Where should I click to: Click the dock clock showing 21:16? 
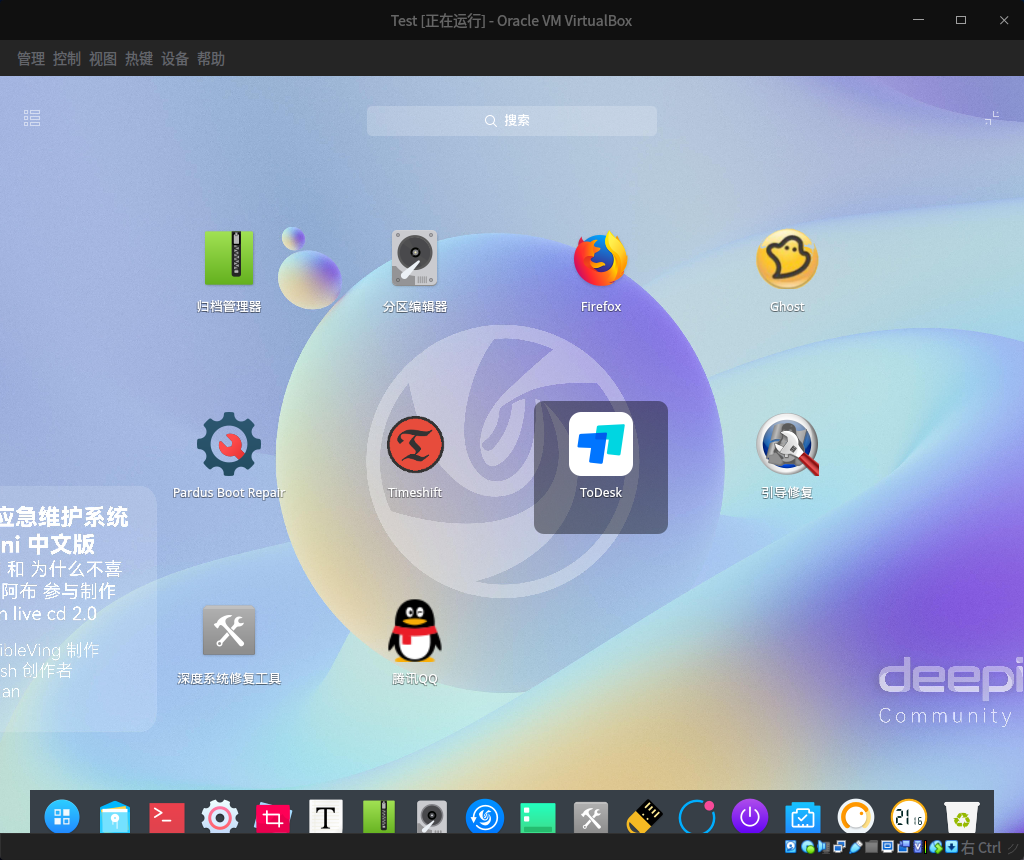[x=909, y=816]
